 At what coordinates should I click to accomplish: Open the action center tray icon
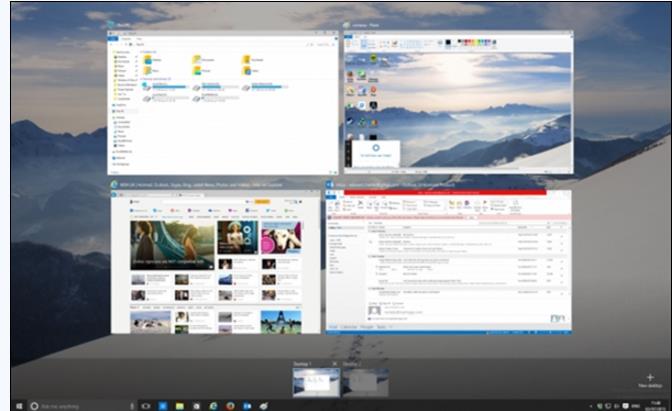(x=626, y=405)
